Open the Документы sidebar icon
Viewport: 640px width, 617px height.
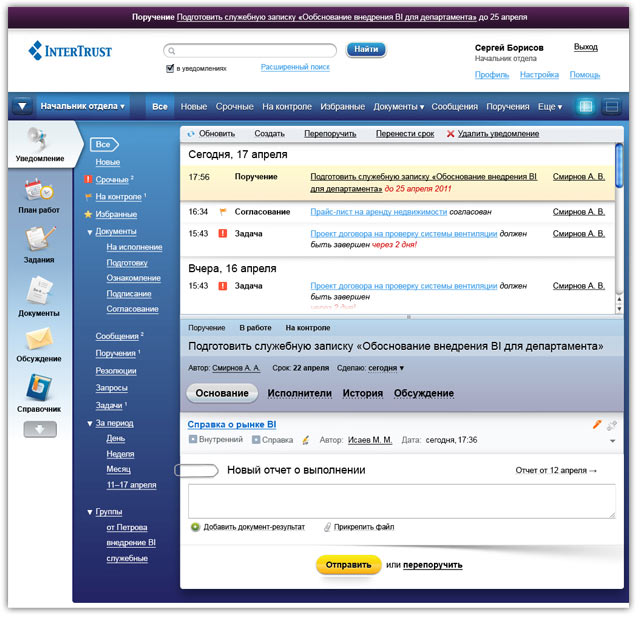pos(39,295)
